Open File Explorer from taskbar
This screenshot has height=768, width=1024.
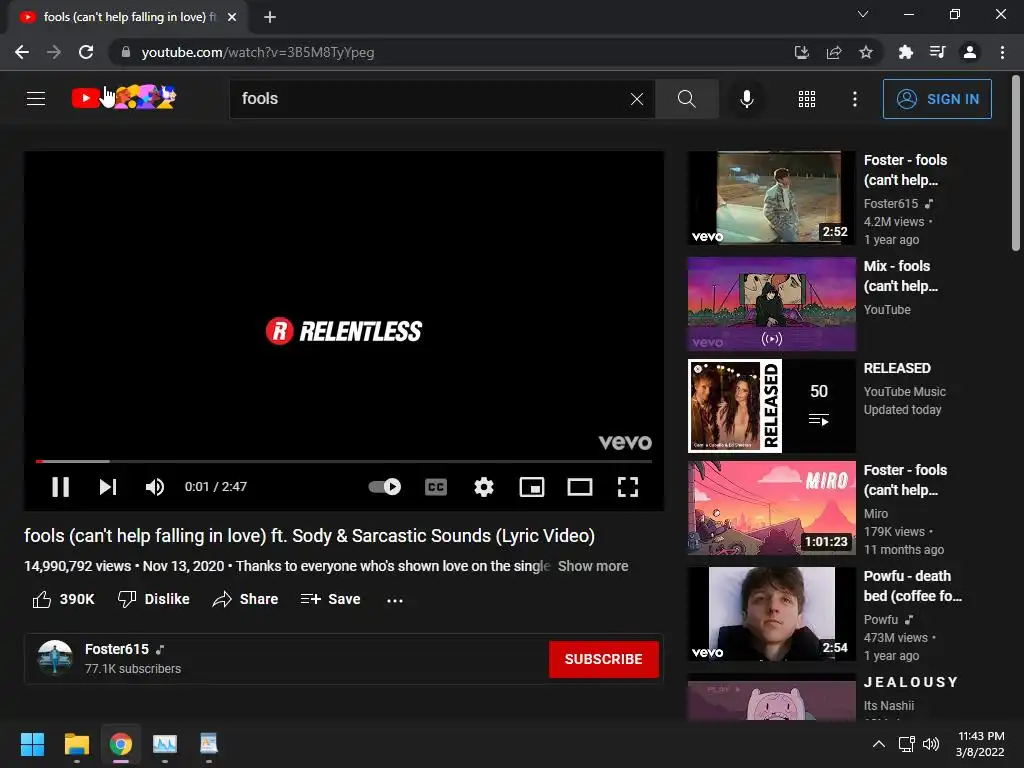pyautogui.click(x=76, y=744)
